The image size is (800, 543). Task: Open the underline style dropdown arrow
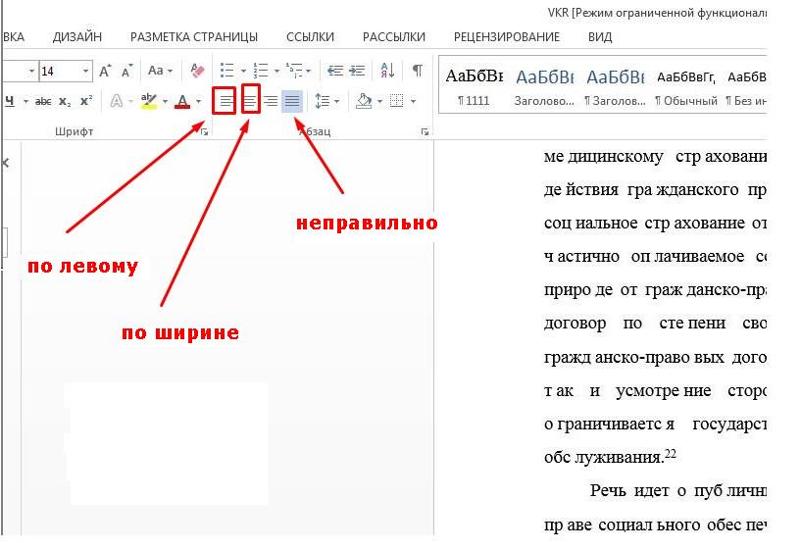(x=26, y=102)
